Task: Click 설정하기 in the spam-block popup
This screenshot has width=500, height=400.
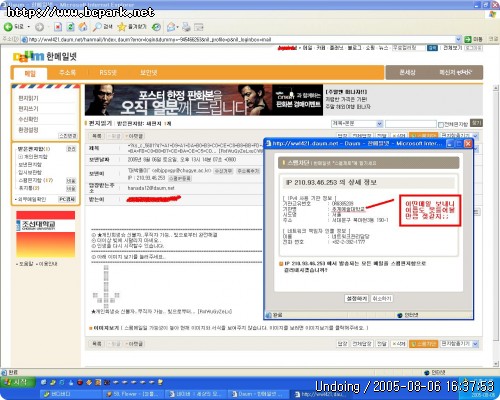Action: [356, 298]
